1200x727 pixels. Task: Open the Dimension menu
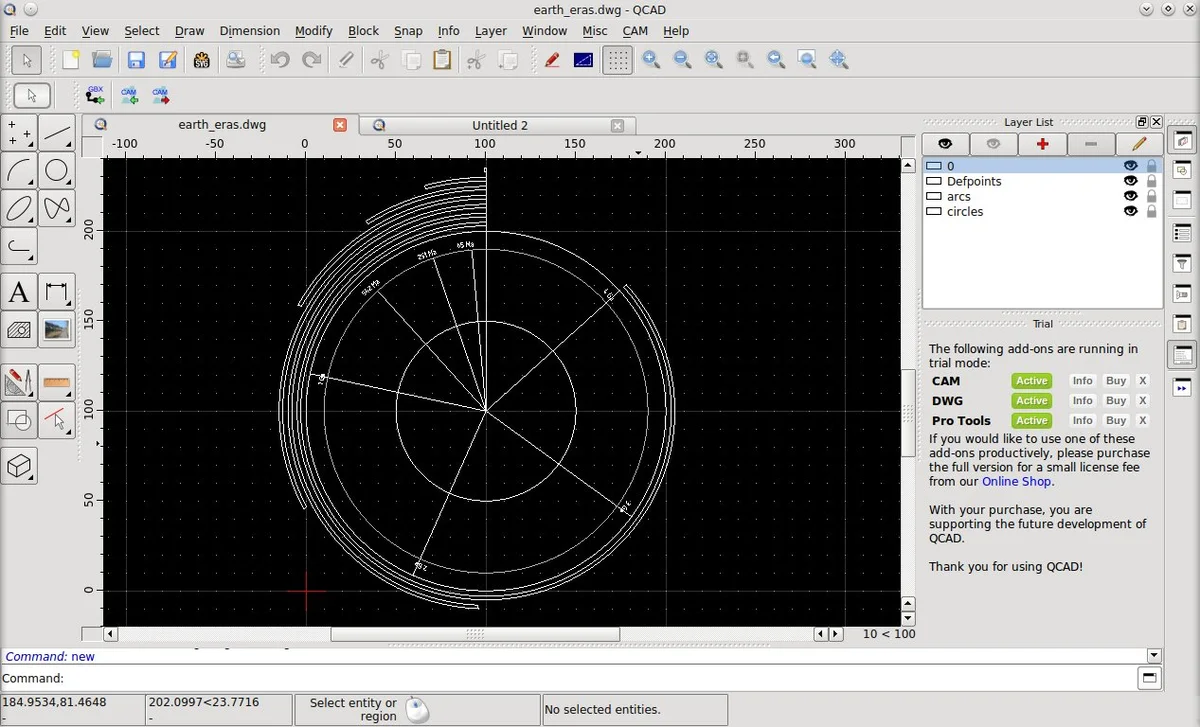click(x=249, y=31)
